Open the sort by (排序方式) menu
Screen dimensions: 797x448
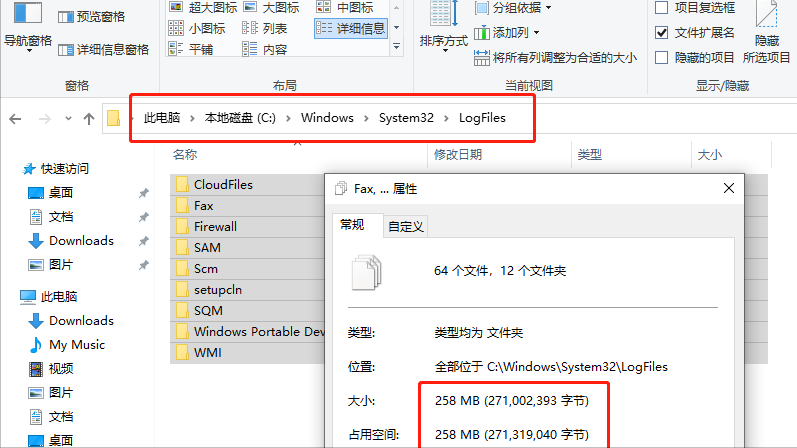443,27
